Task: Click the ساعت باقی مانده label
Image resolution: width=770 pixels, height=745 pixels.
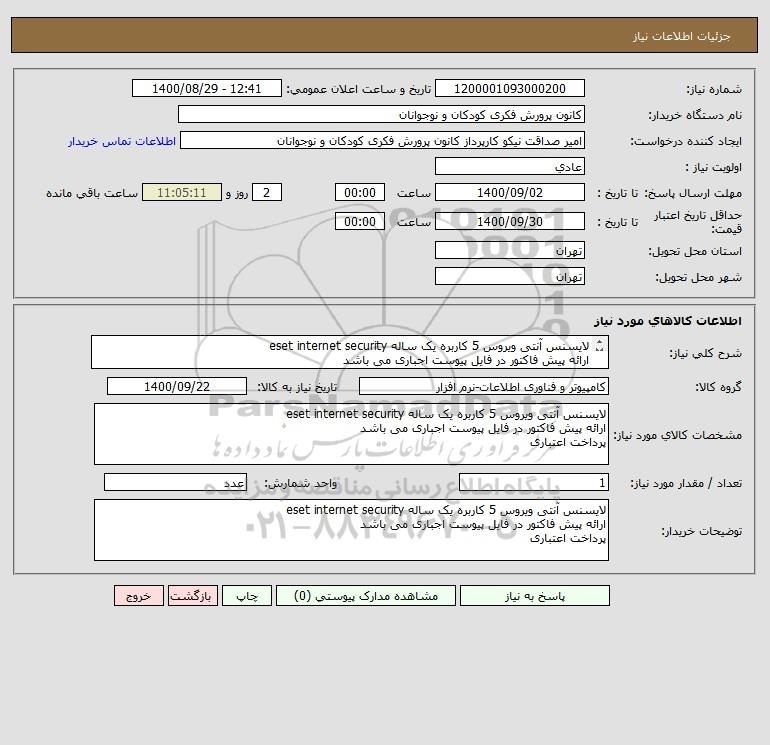Action: pyautogui.click(x=92, y=193)
